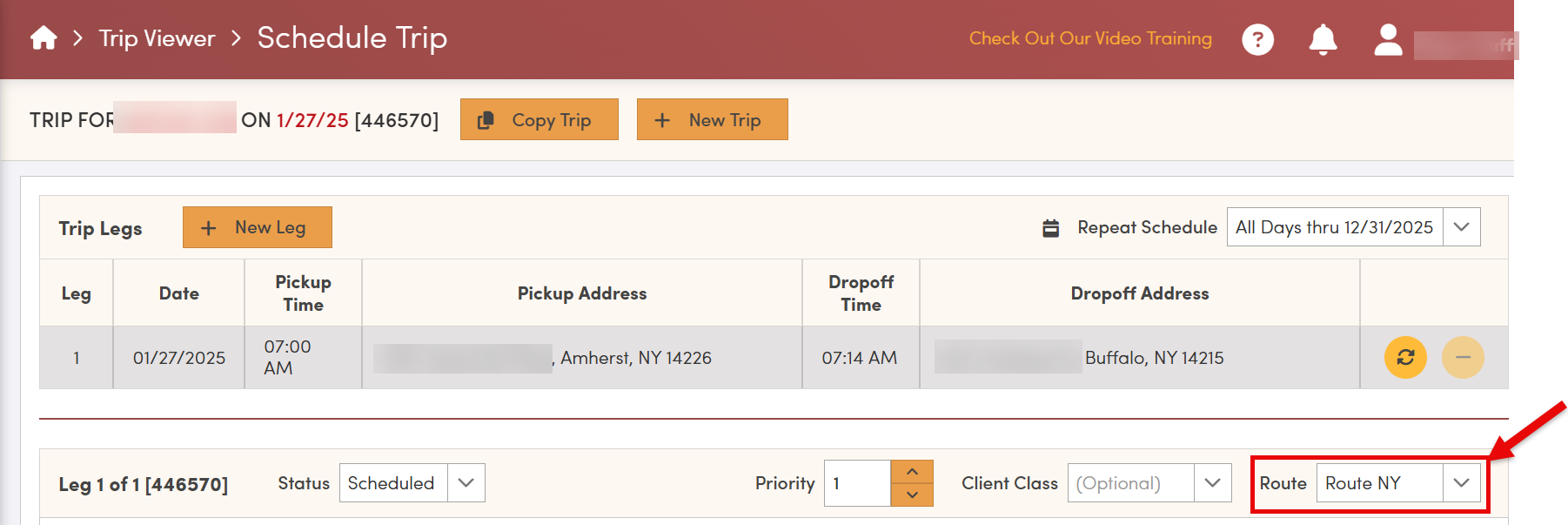Screen dimensions: 1568x525
Task: Click the Copy Trip button
Action: click(x=539, y=119)
